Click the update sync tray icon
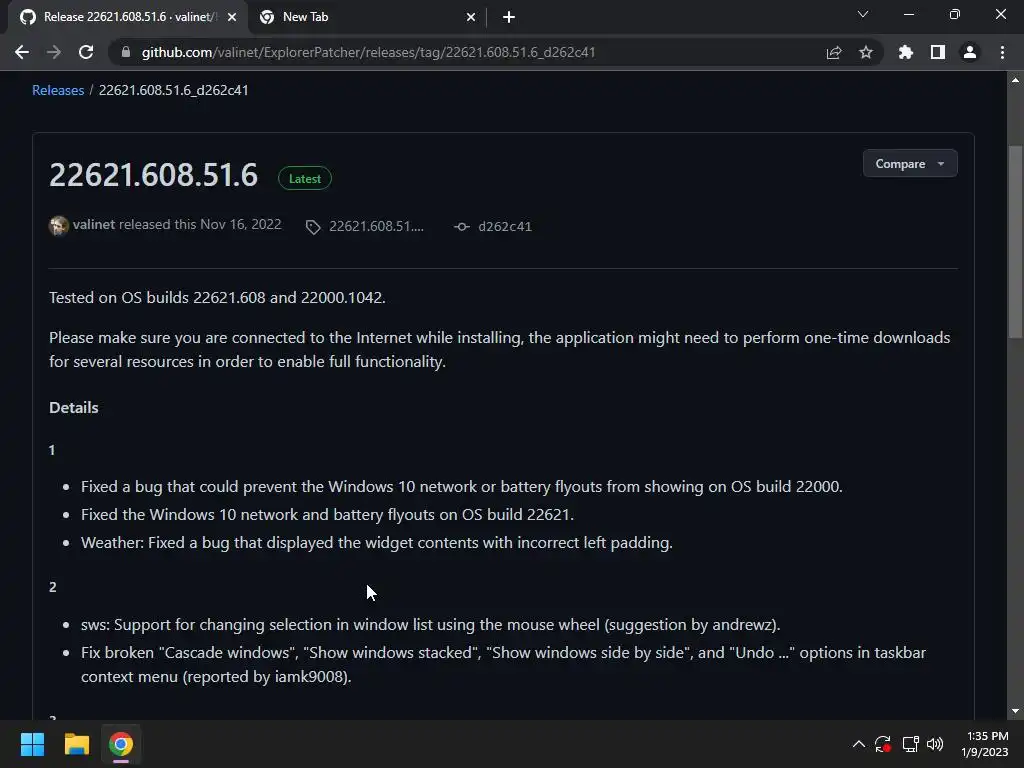Screen dimensions: 1024x768 coord(883,744)
